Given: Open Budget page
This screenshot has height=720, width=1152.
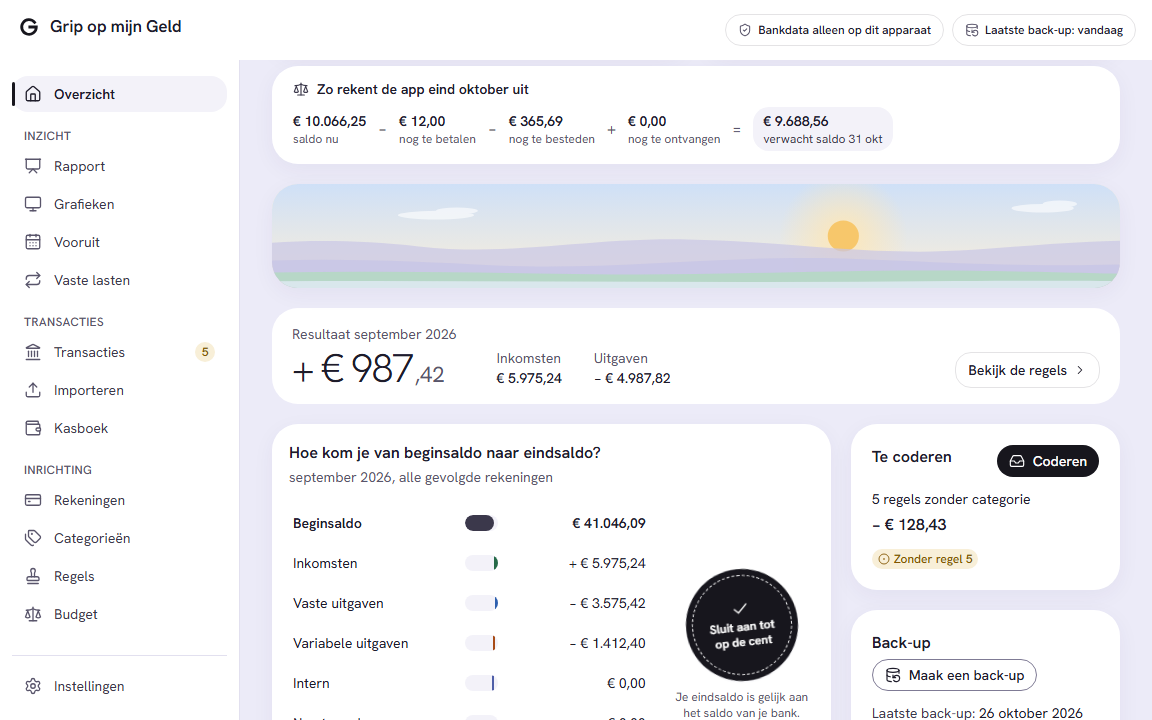Looking at the screenshot, I should 120,614.
